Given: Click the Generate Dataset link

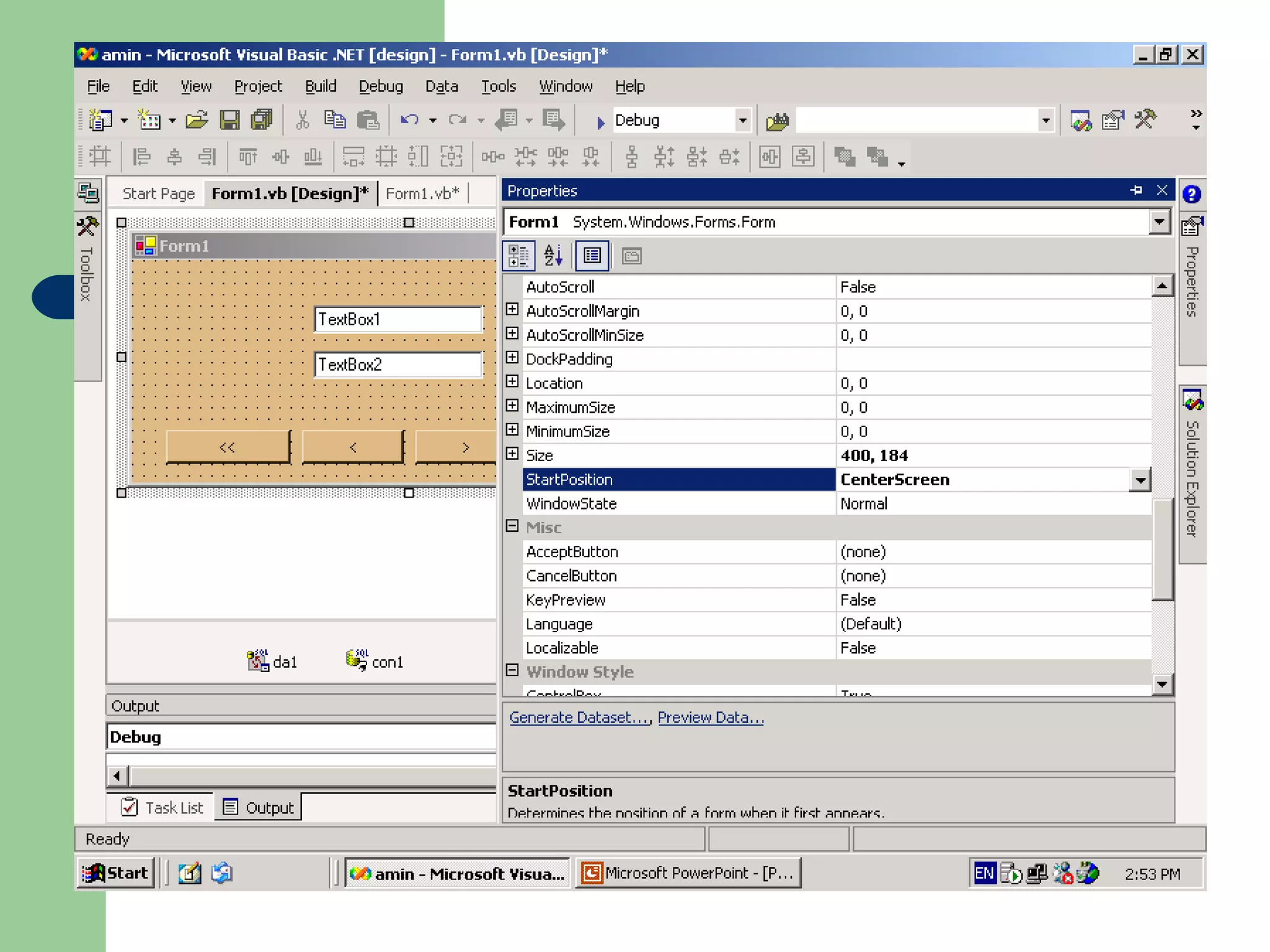Looking at the screenshot, I should coord(579,717).
